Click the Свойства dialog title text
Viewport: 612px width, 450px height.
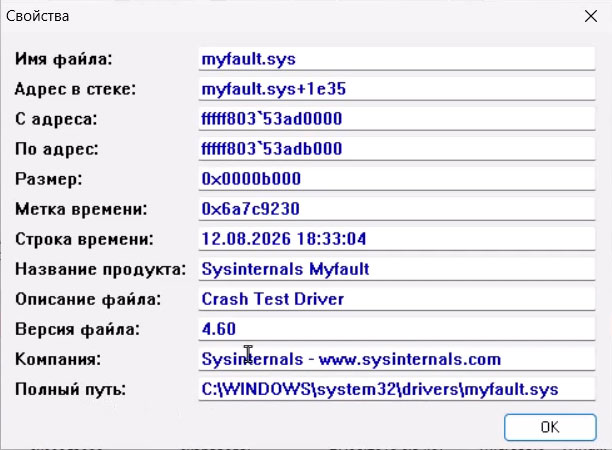[x=37, y=16]
